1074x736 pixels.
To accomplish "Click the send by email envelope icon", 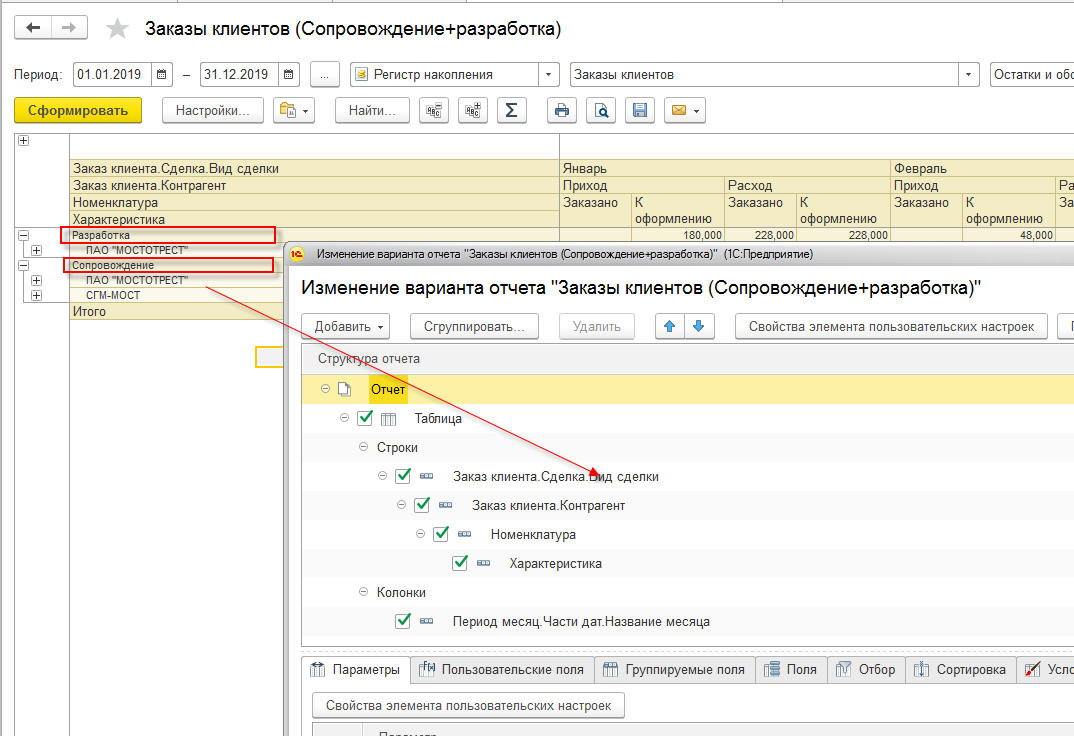I will (x=678, y=110).
